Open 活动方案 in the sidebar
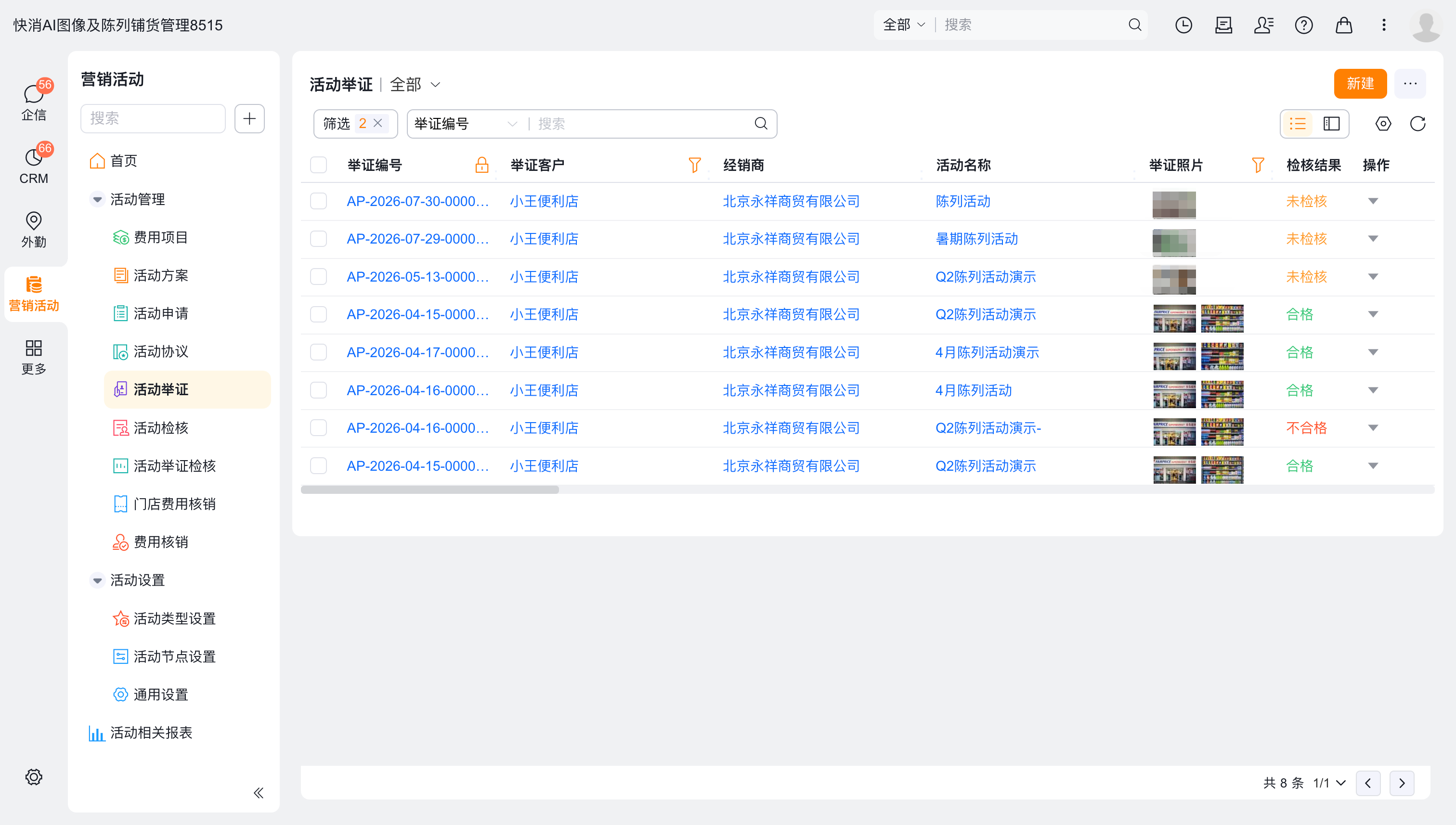1456x825 pixels. point(160,275)
